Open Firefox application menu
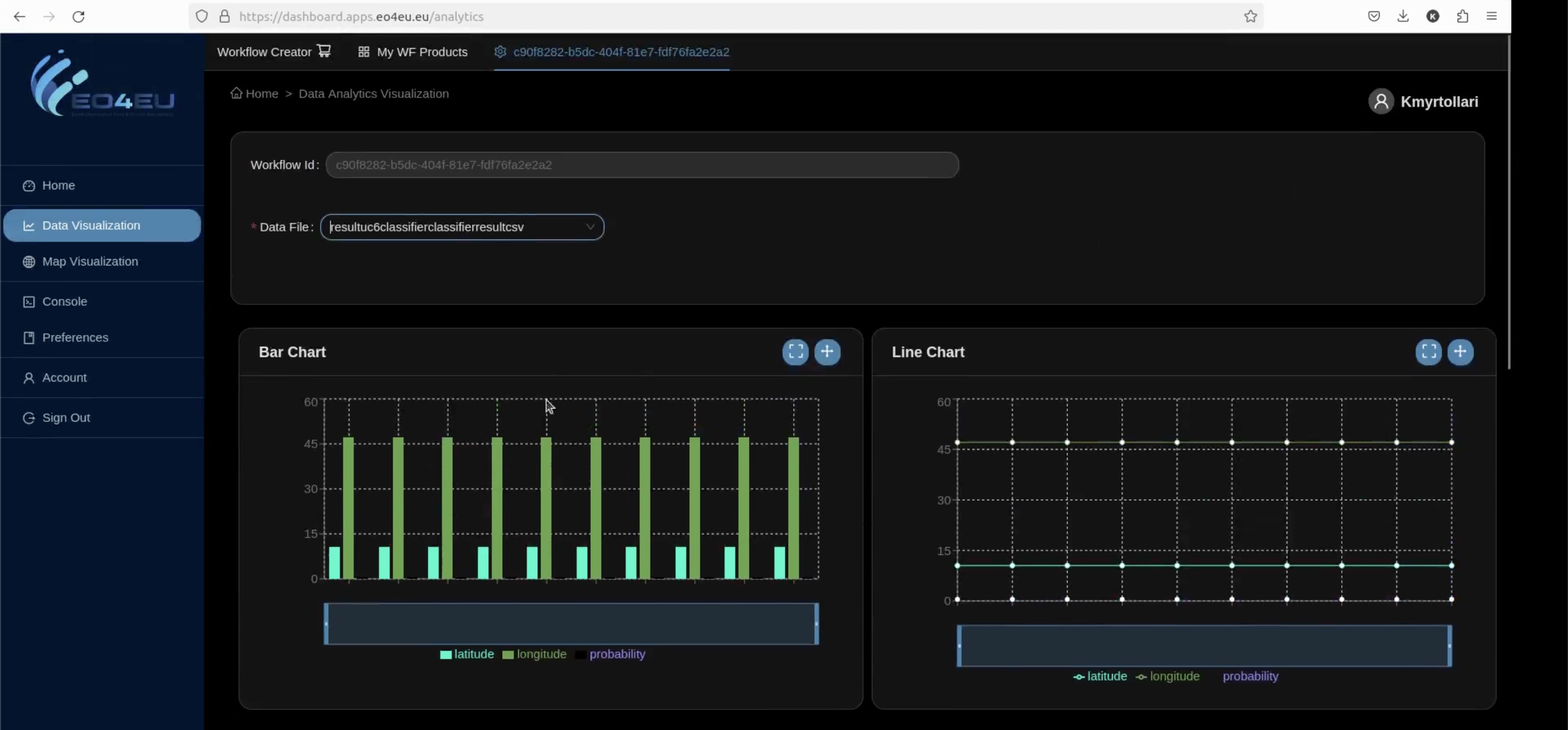1568x730 pixels. (1491, 17)
